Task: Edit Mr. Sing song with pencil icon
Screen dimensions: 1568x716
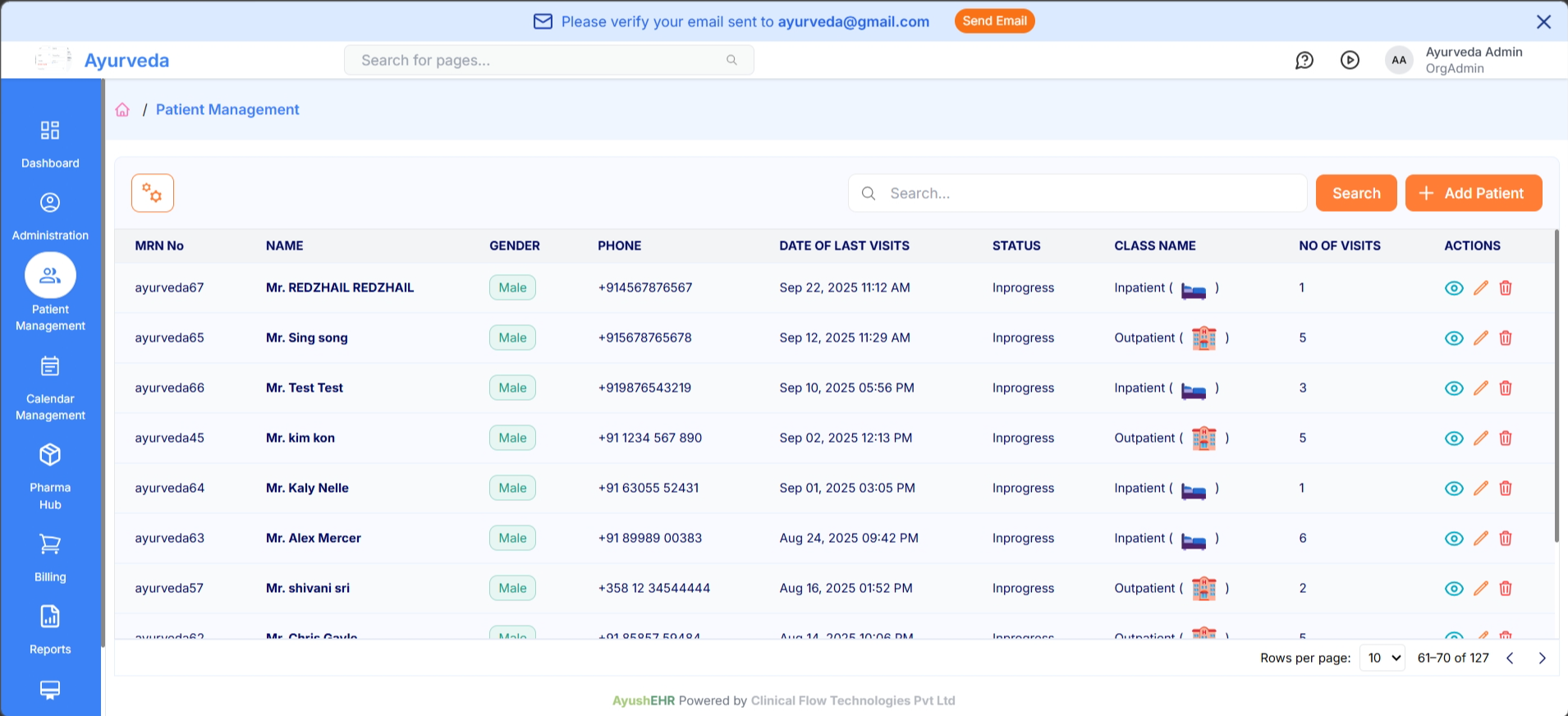Action: click(x=1480, y=337)
